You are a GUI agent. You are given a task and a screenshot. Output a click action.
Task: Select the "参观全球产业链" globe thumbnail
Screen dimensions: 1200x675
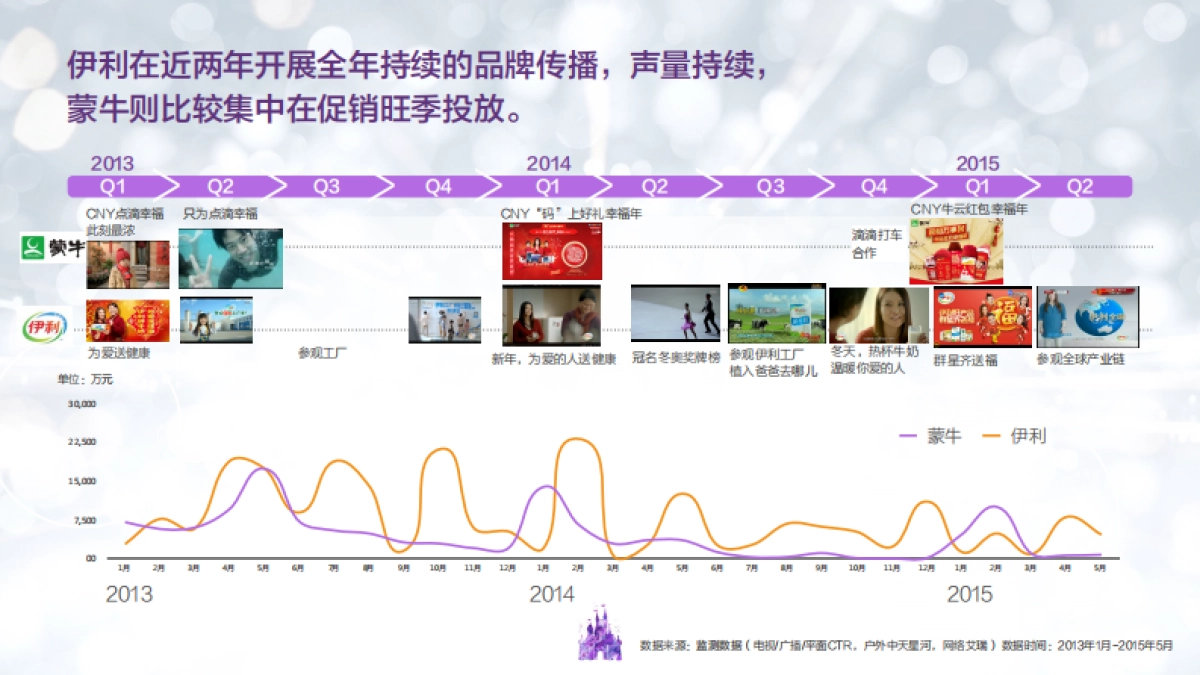click(x=1088, y=315)
